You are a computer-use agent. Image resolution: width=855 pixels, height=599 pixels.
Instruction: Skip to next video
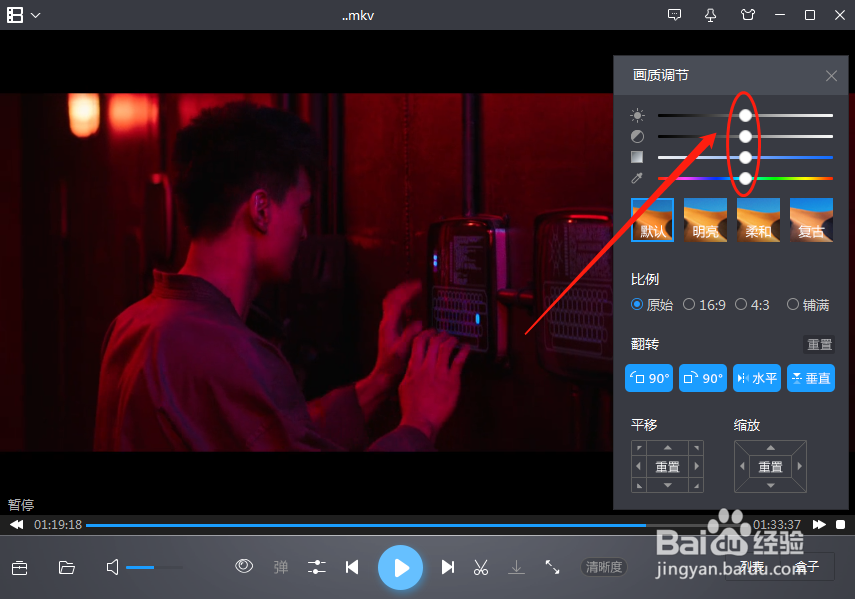coord(448,567)
